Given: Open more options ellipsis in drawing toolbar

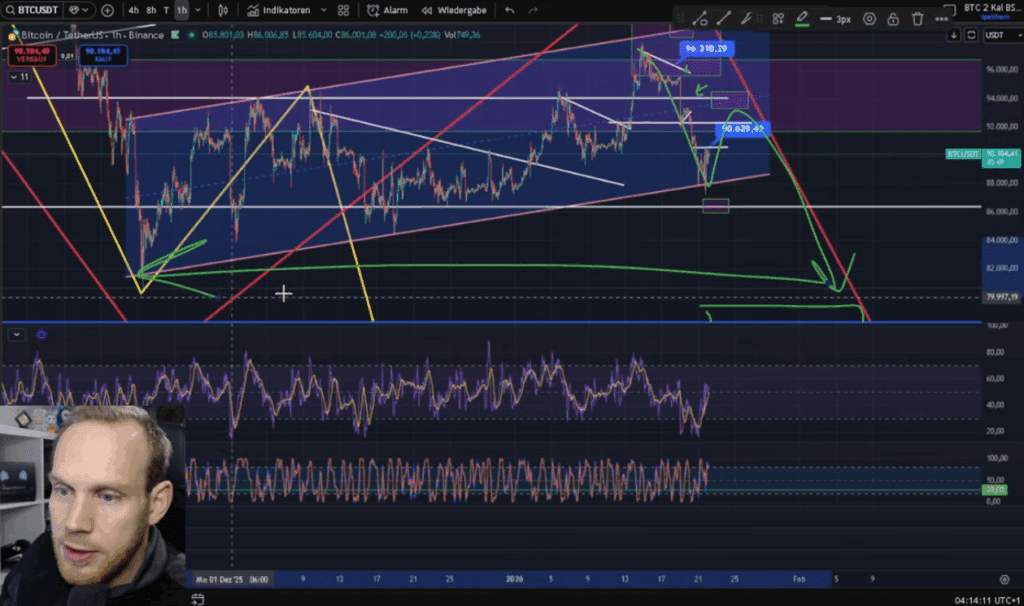Looking at the screenshot, I should tap(941, 19).
